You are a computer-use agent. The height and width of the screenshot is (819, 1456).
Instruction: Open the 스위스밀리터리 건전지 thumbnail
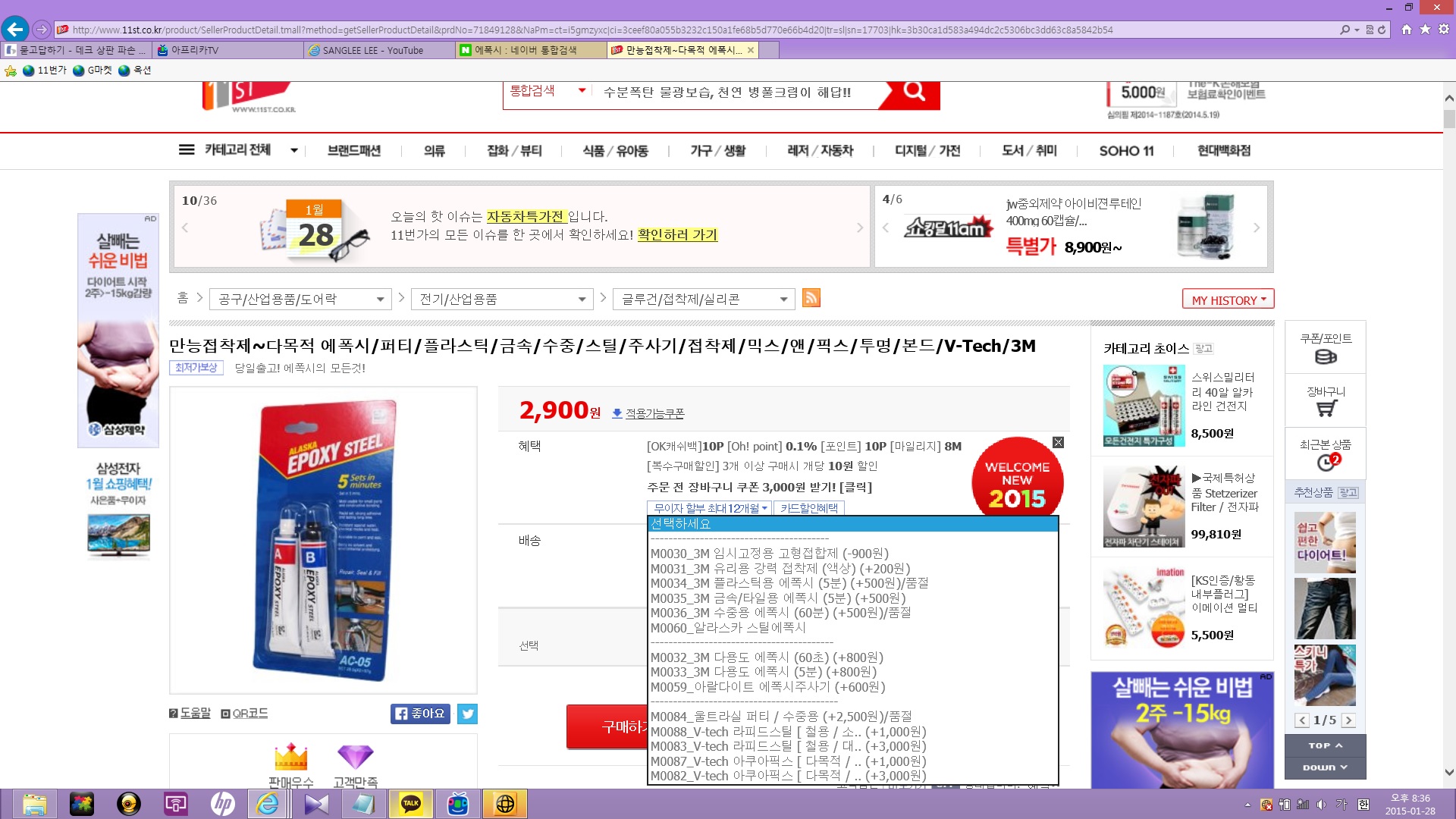click(x=1144, y=405)
